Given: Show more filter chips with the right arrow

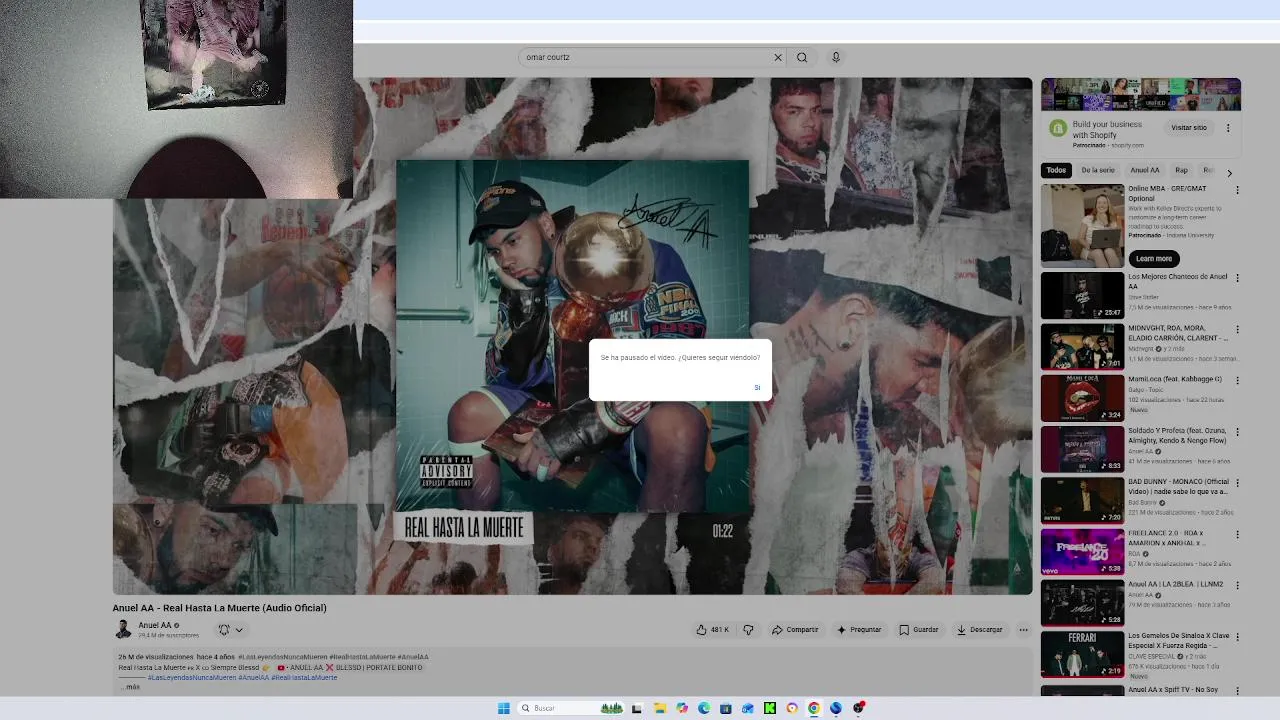Looking at the screenshot, I should click(1230, 172).
